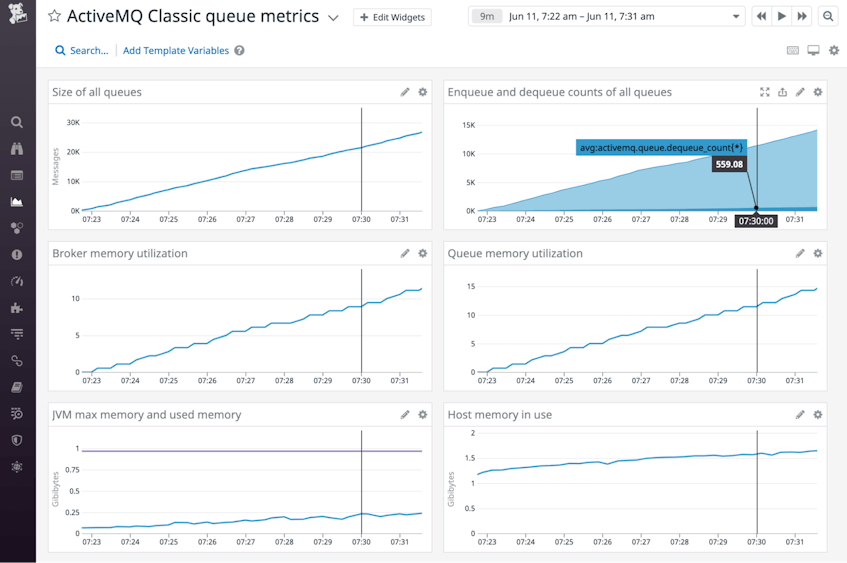The width and height of the screenshot is (847, 563).
Task: Click the Edit Widgets button
Action: [x=392, y=17]
